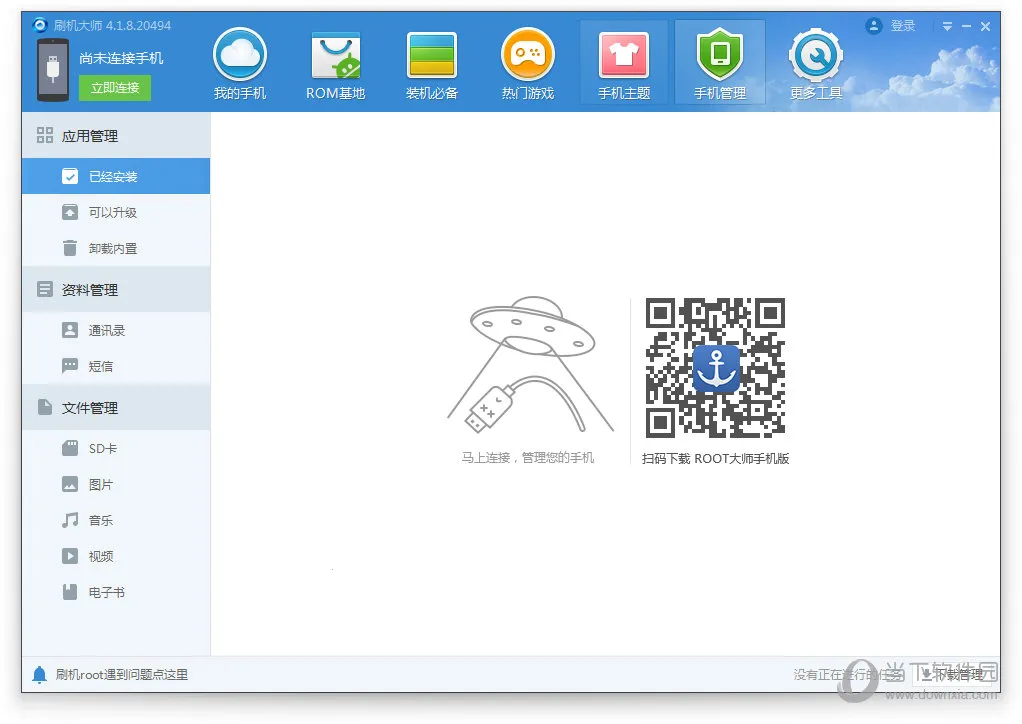Screen dimensions: 1022x724
Task: Open the title bar dropdown menu arrow
Action: [x=947, y=27]
